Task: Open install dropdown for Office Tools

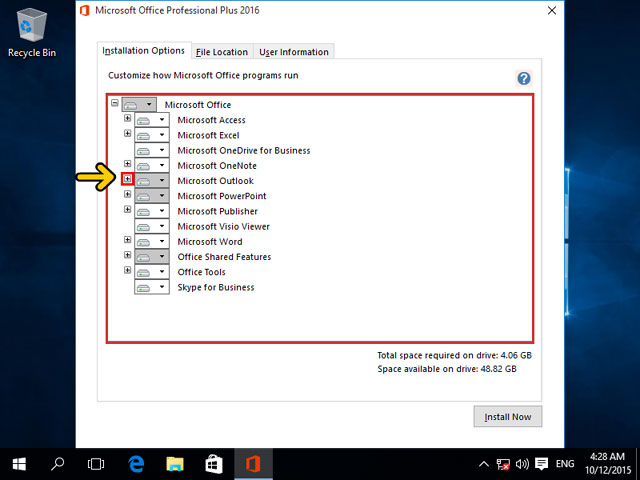Action: [x=152, y=272]
